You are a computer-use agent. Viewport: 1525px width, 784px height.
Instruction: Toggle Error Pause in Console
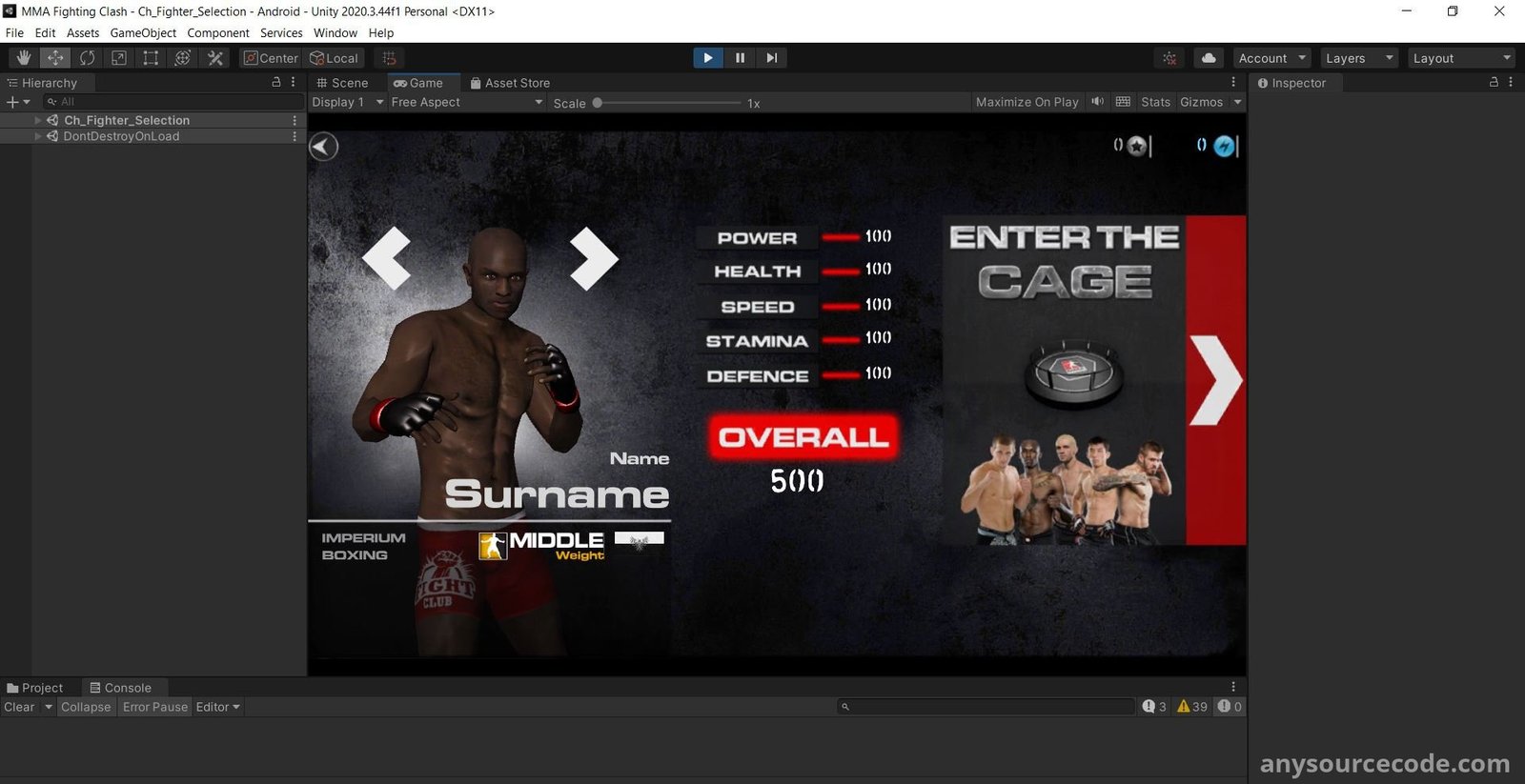pos(154,707)
